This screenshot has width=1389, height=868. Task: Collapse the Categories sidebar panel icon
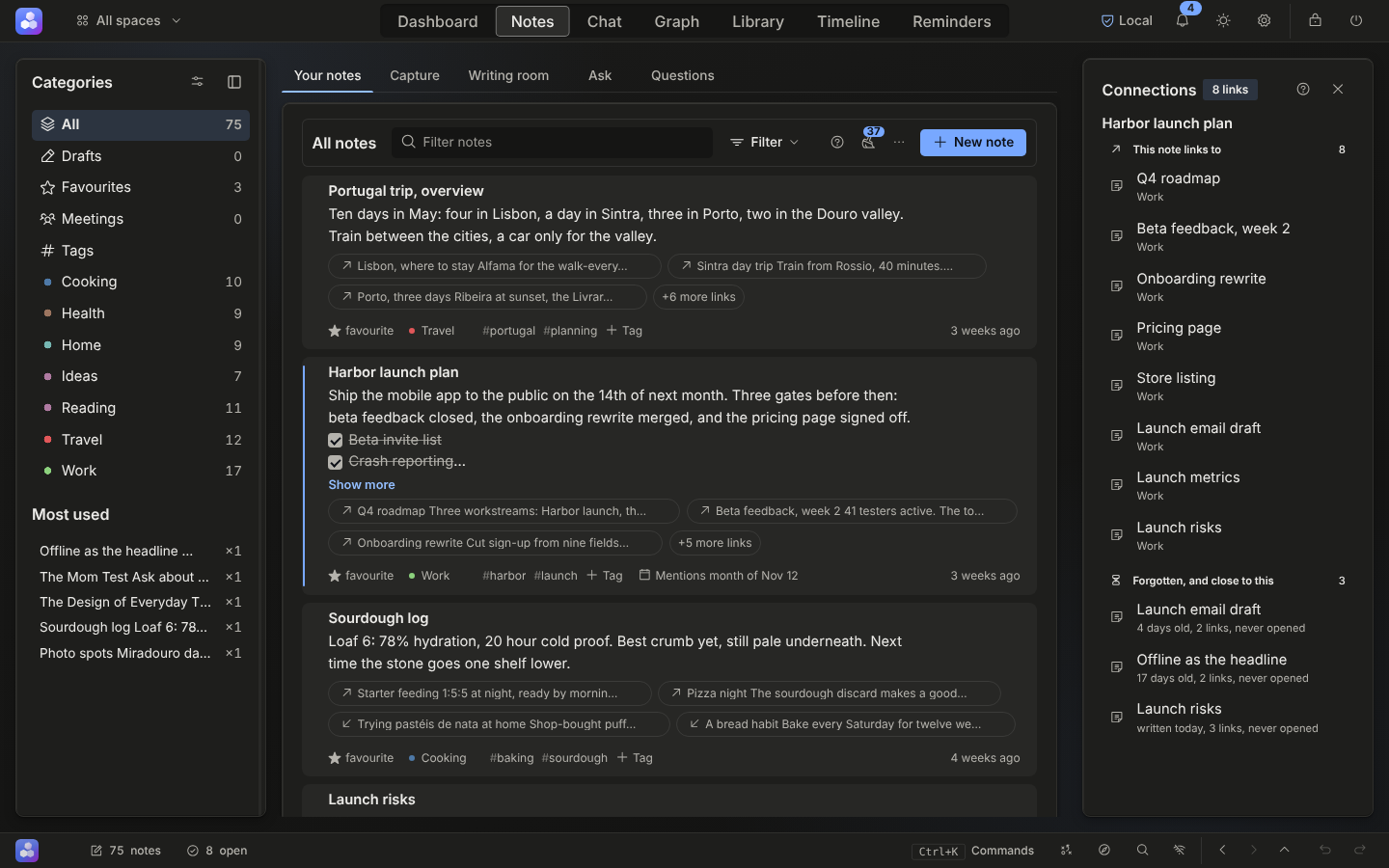[234, 82]
